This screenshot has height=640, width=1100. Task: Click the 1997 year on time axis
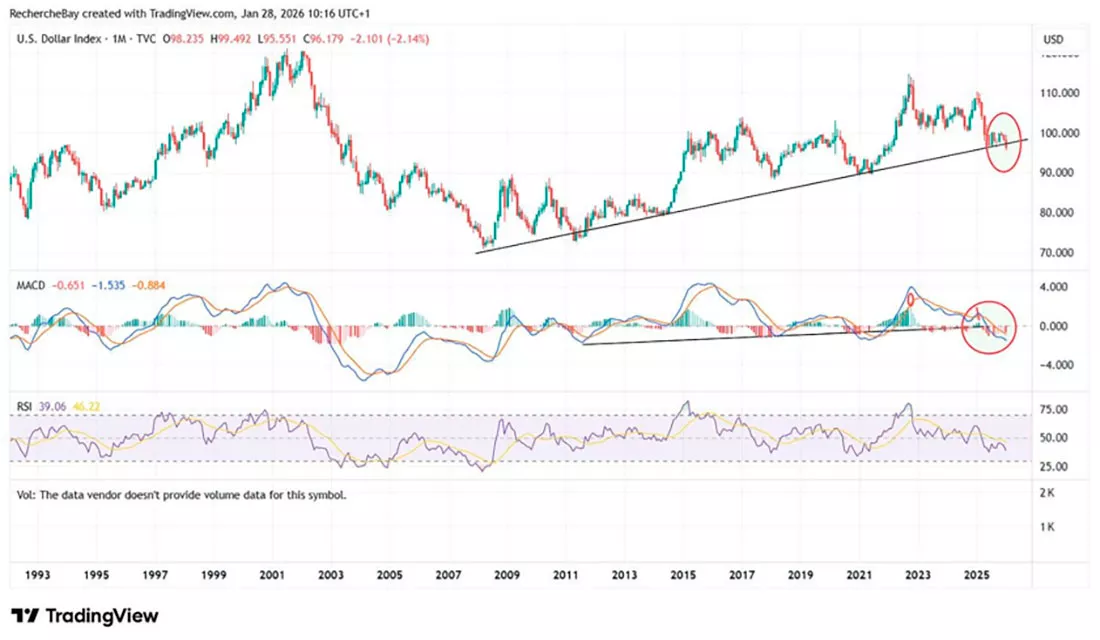coord(155,575)
